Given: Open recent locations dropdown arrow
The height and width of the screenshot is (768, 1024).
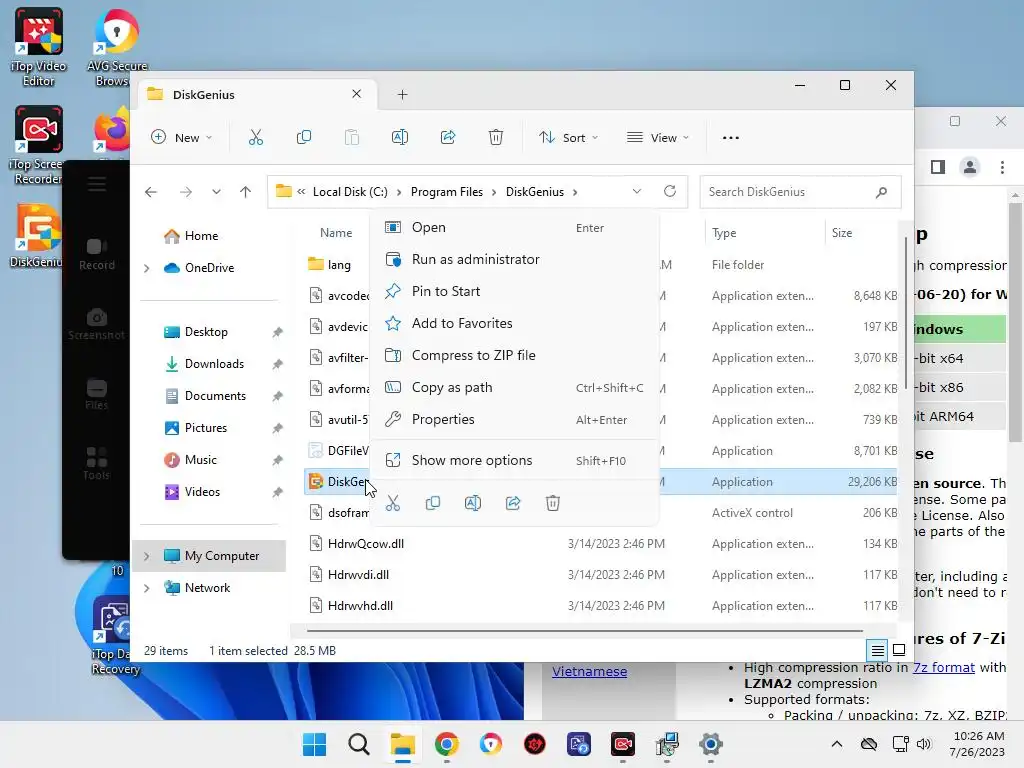Looking at the screenshot, I should coord(216,192).
